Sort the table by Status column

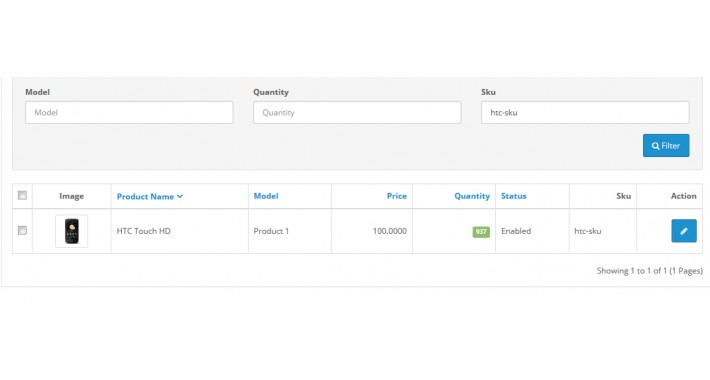[513, 196]
